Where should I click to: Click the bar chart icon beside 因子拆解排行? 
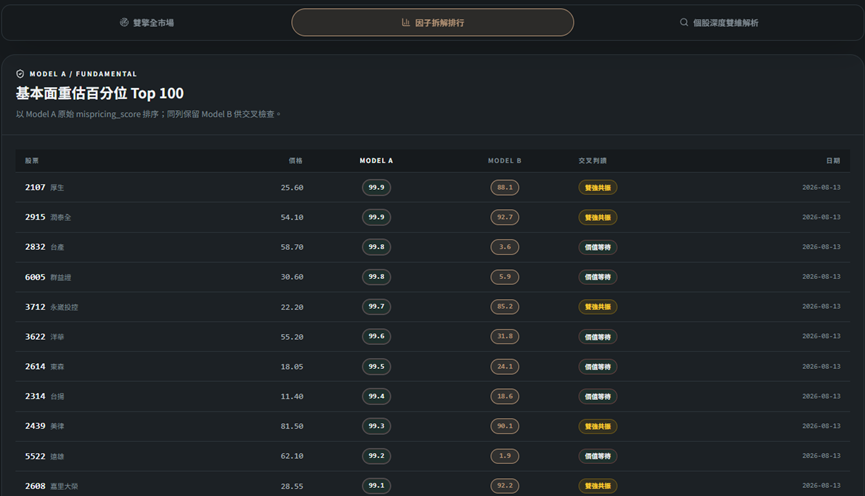[405, 23]
